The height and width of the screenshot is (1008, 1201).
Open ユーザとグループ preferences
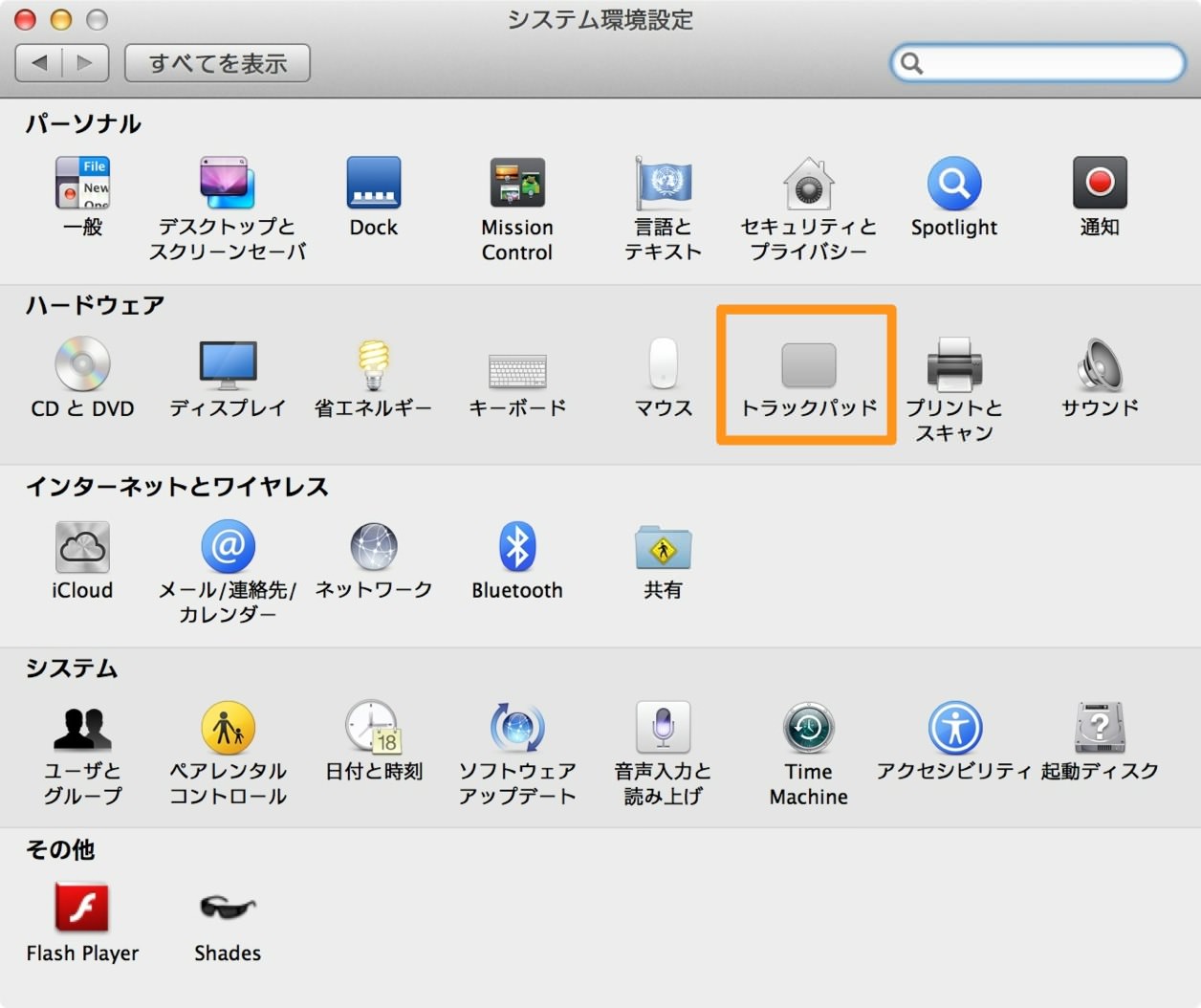[x=82, y=728]
